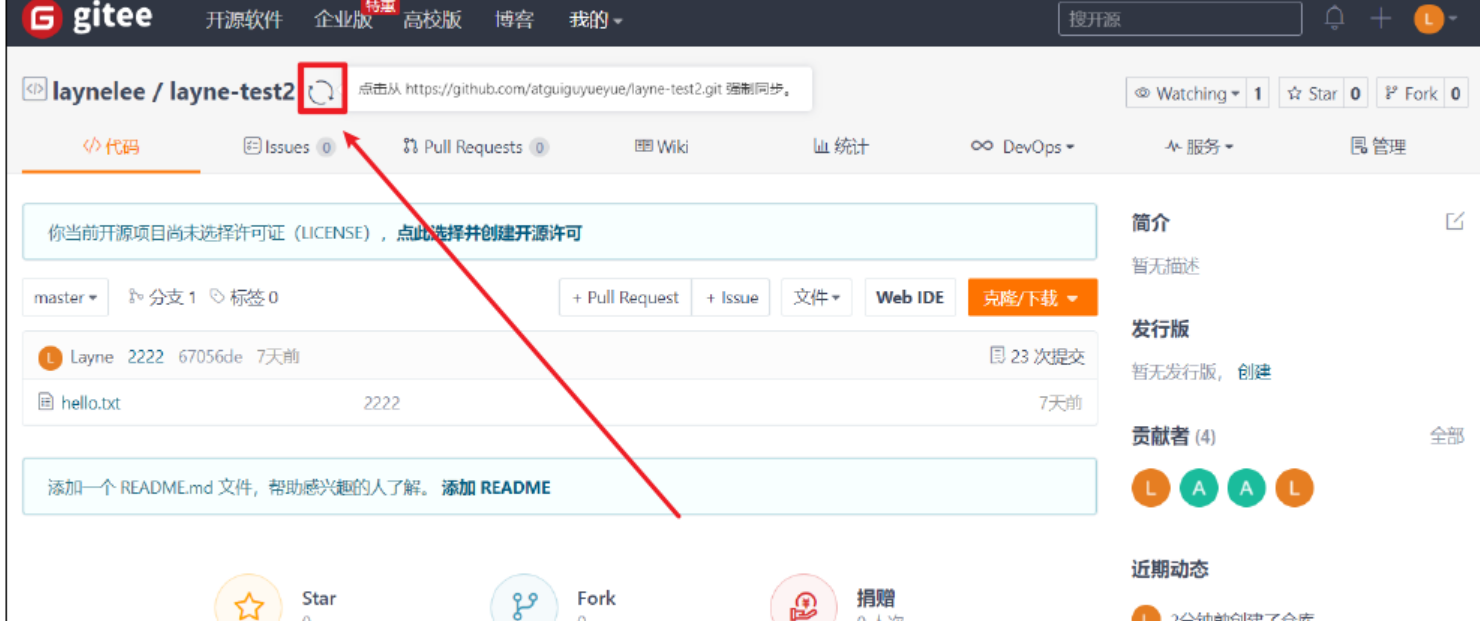Click the plus create icon in header

tap(1380, 19)
